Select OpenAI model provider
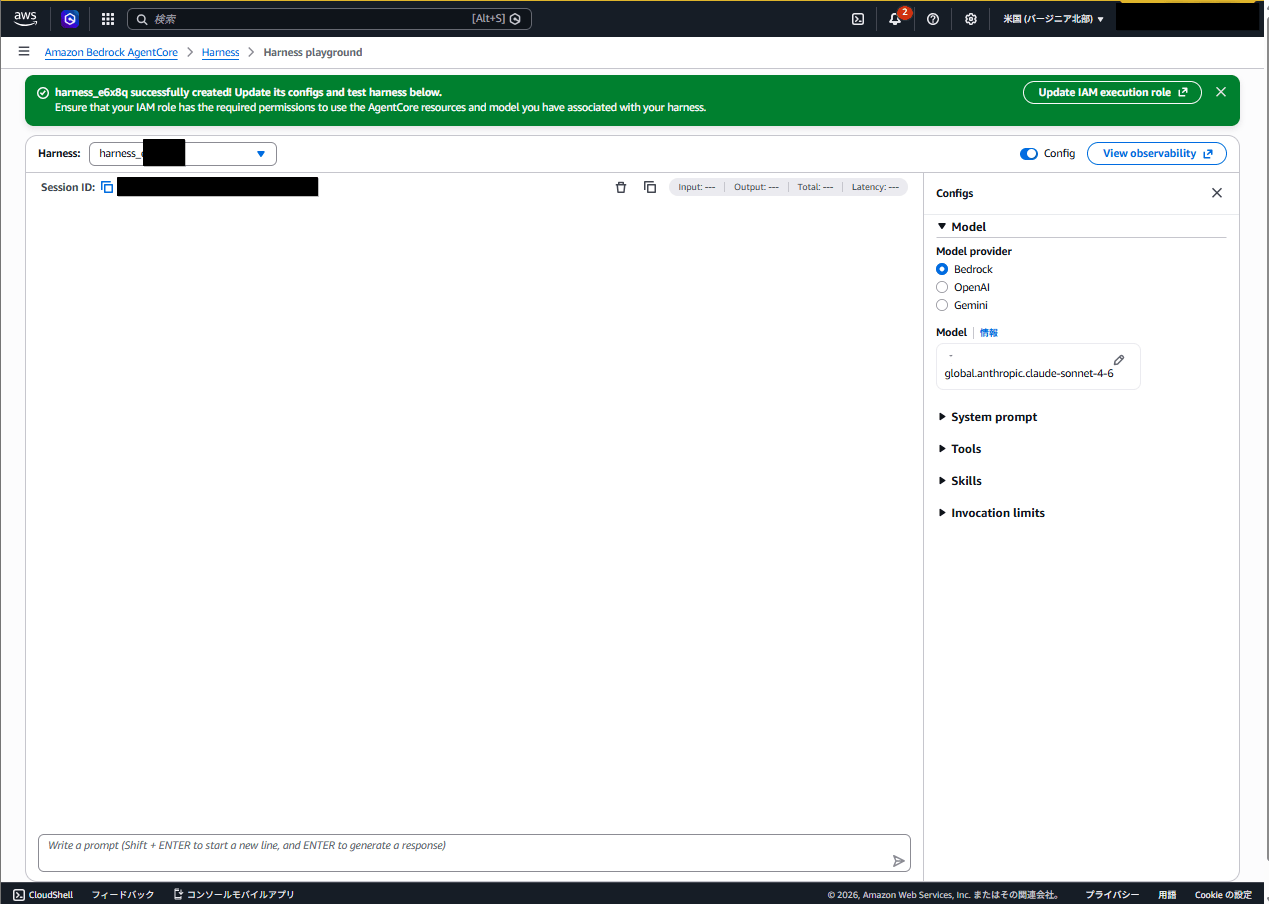Viewport: 1269px width, 904px height. tap(942, 287)
